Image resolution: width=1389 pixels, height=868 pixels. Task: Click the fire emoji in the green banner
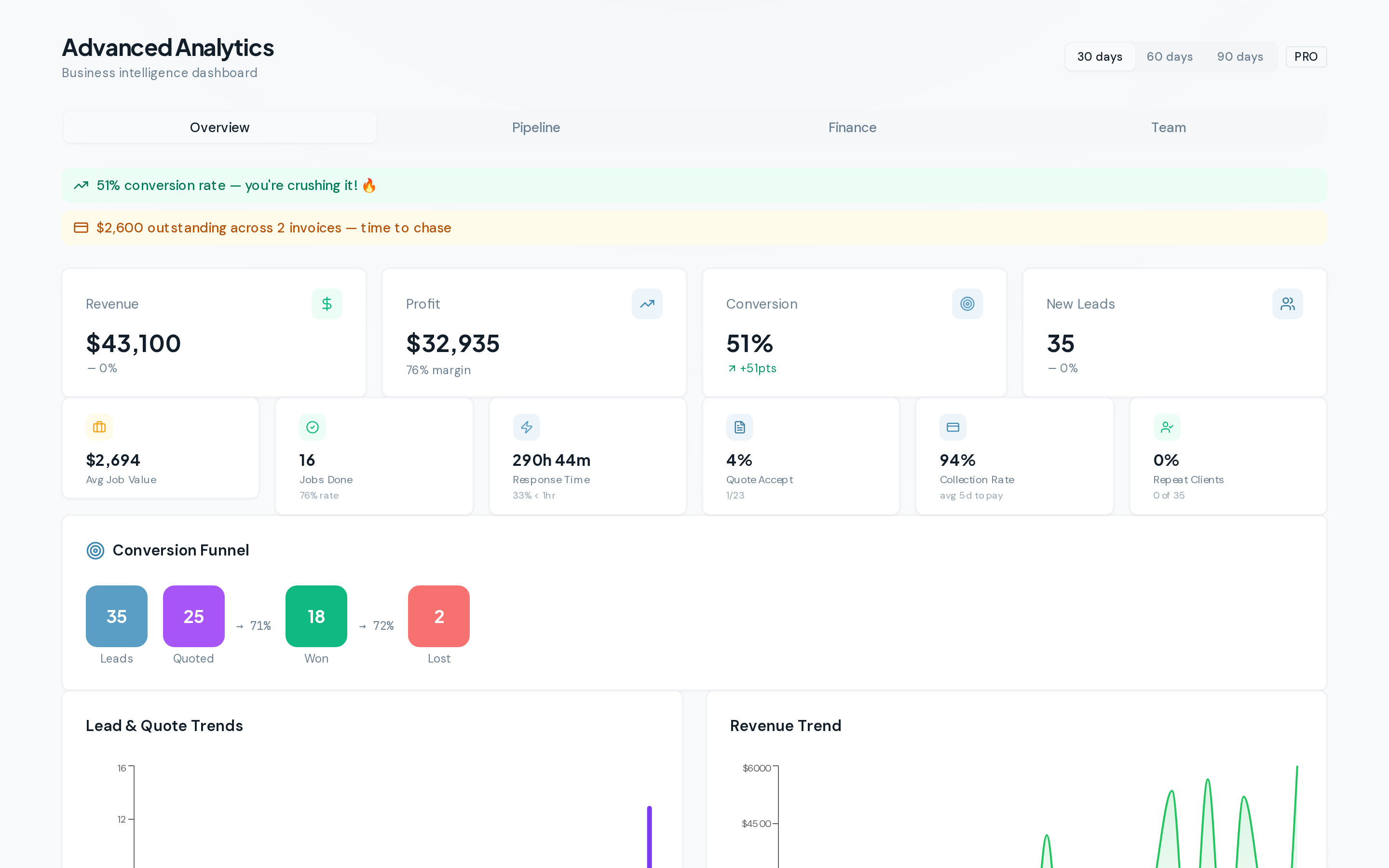tap(369, 186)
